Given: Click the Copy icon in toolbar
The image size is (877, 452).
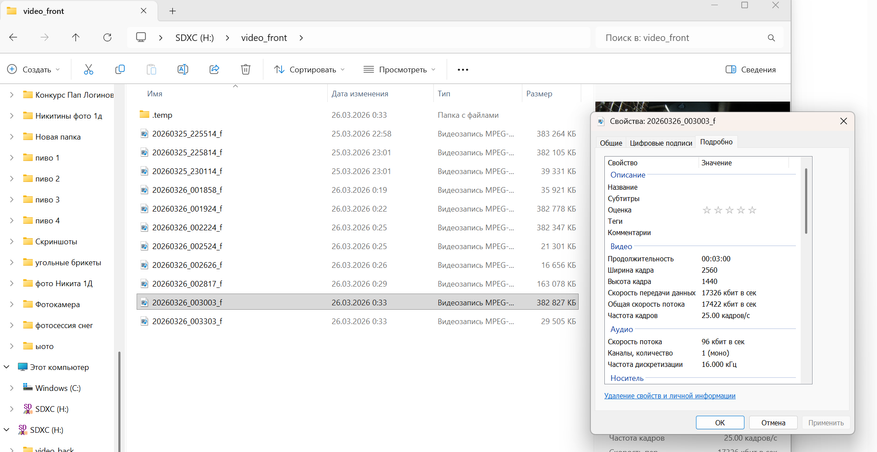Looking at the screenshot, I should point(120,70).
